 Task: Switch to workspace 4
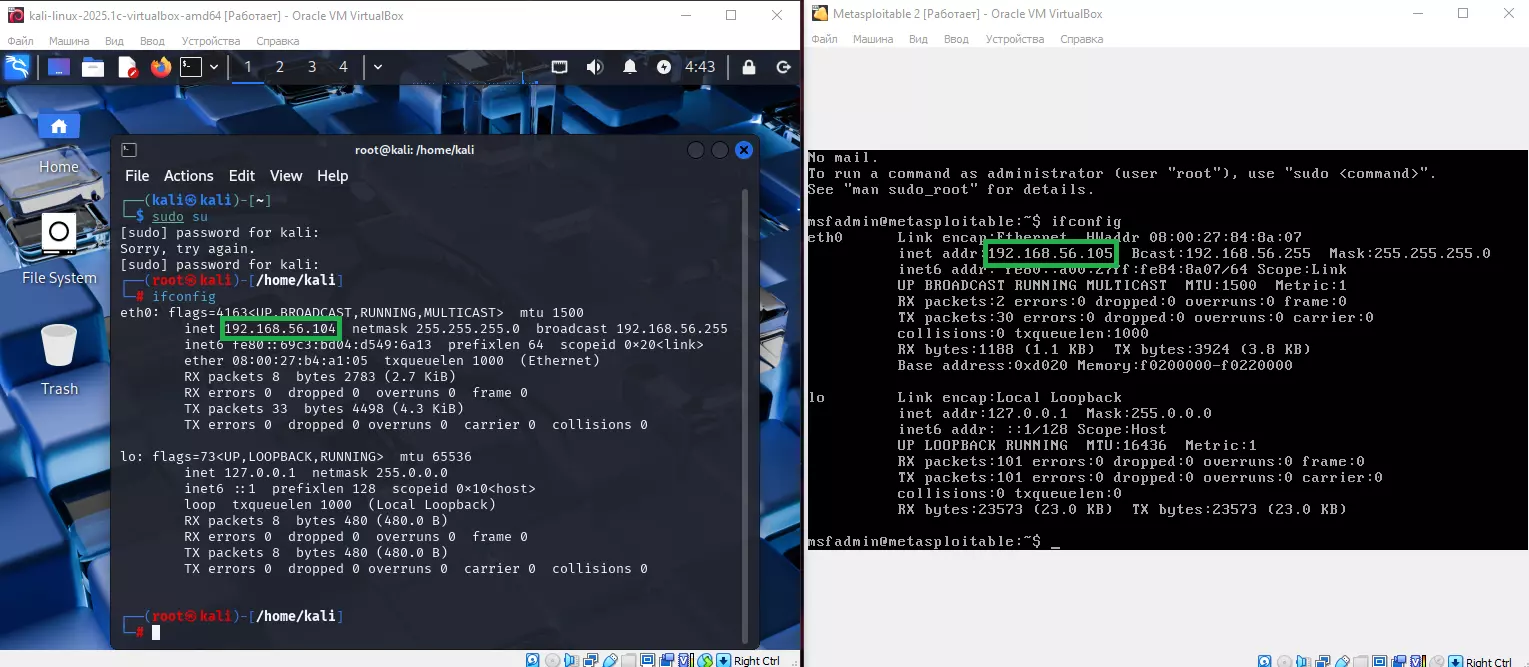click(x=344, y=67)
